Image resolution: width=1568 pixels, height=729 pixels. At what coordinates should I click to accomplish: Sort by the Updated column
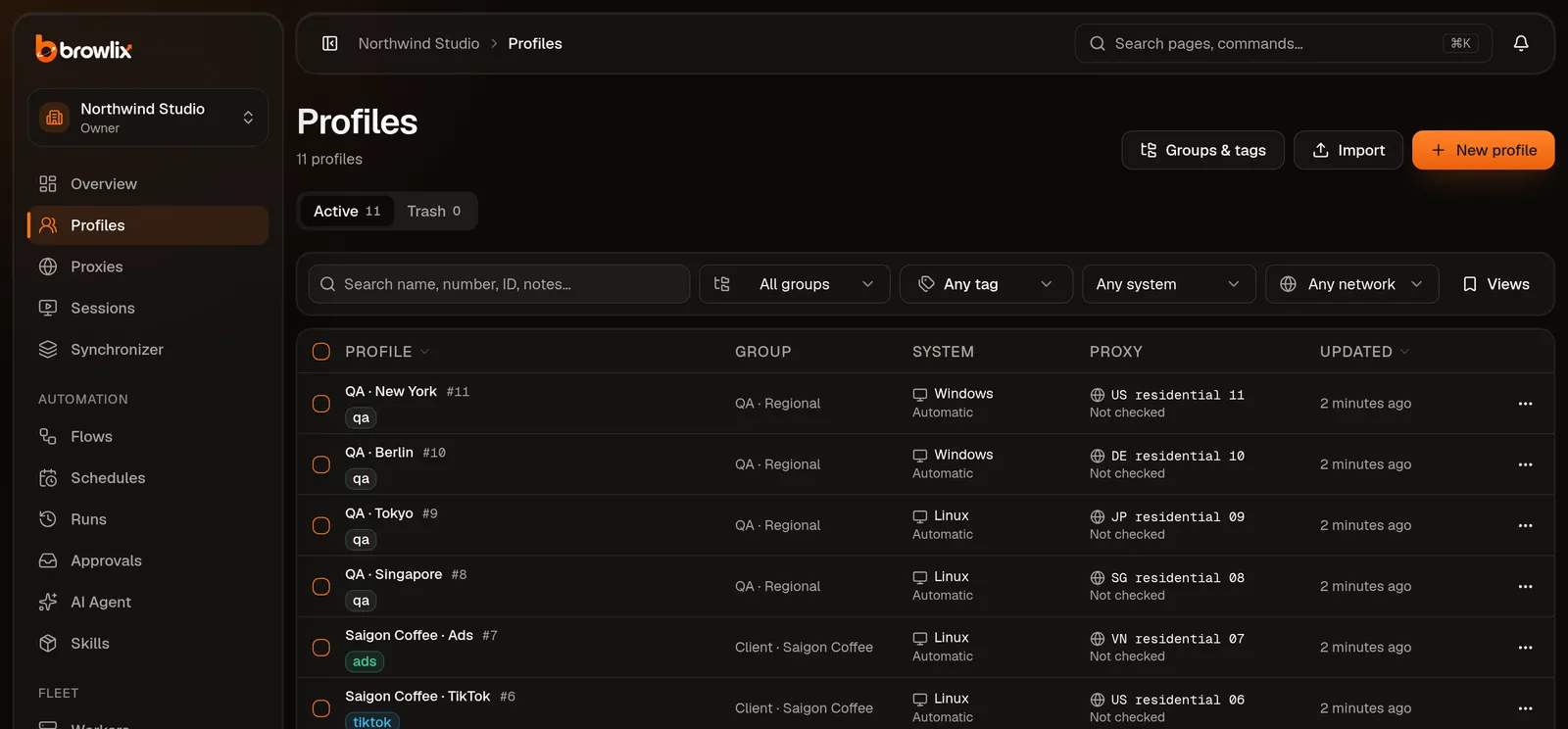point(1364,352)
